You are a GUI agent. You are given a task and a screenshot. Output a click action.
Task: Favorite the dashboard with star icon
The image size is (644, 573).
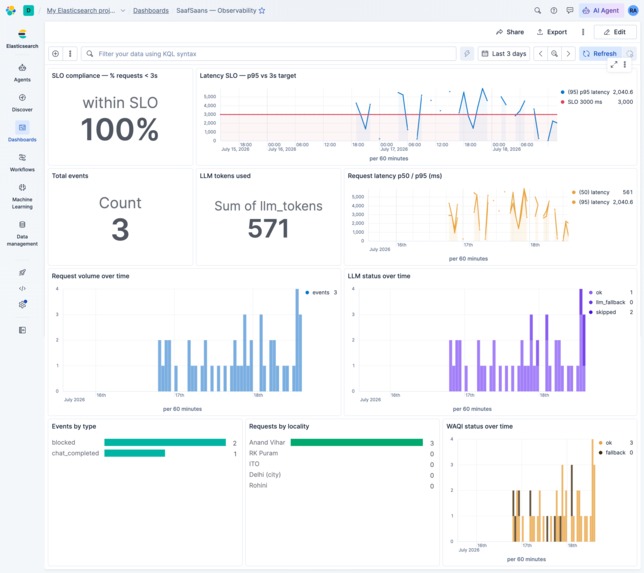click(262, 11)
